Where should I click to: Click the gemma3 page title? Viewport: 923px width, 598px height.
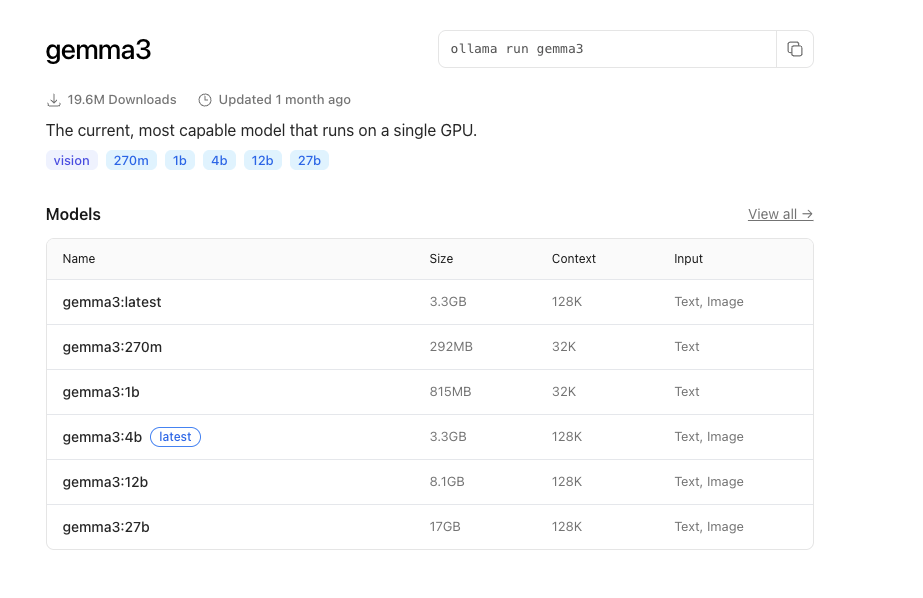click(x=98, y=50)
